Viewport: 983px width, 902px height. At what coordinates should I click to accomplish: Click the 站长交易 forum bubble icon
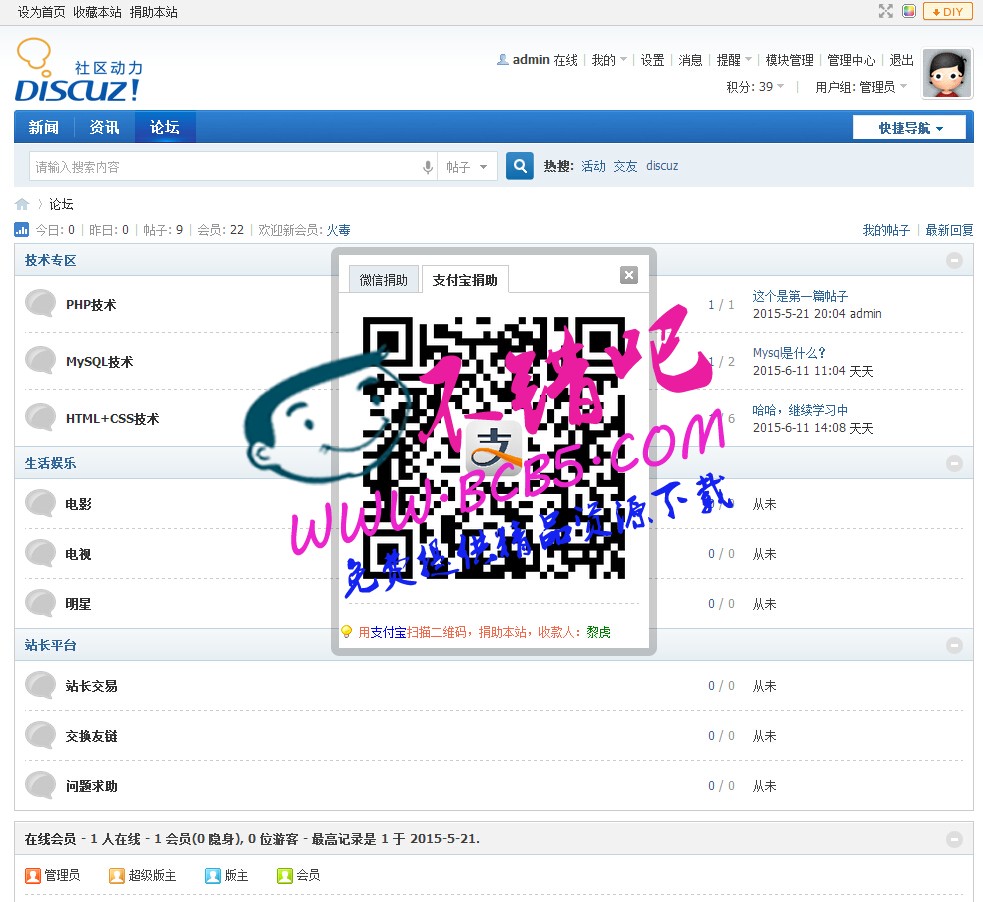41,685
